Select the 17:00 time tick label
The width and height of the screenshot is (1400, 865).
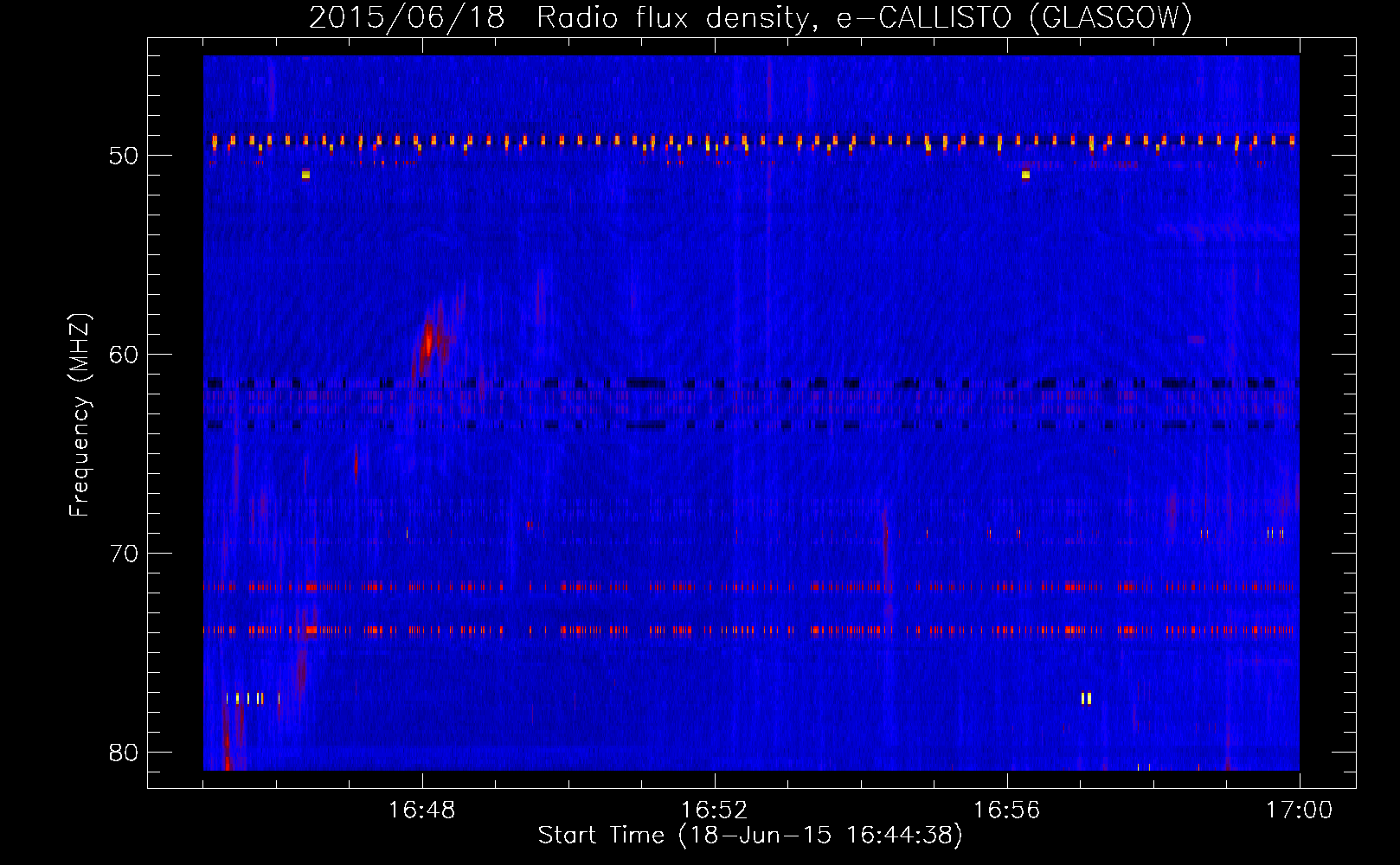click(1300, 811)
